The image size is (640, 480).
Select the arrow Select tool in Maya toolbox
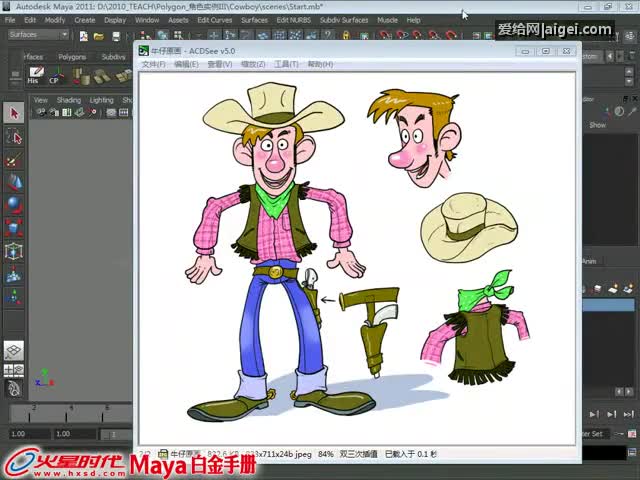tap(14, 113)
